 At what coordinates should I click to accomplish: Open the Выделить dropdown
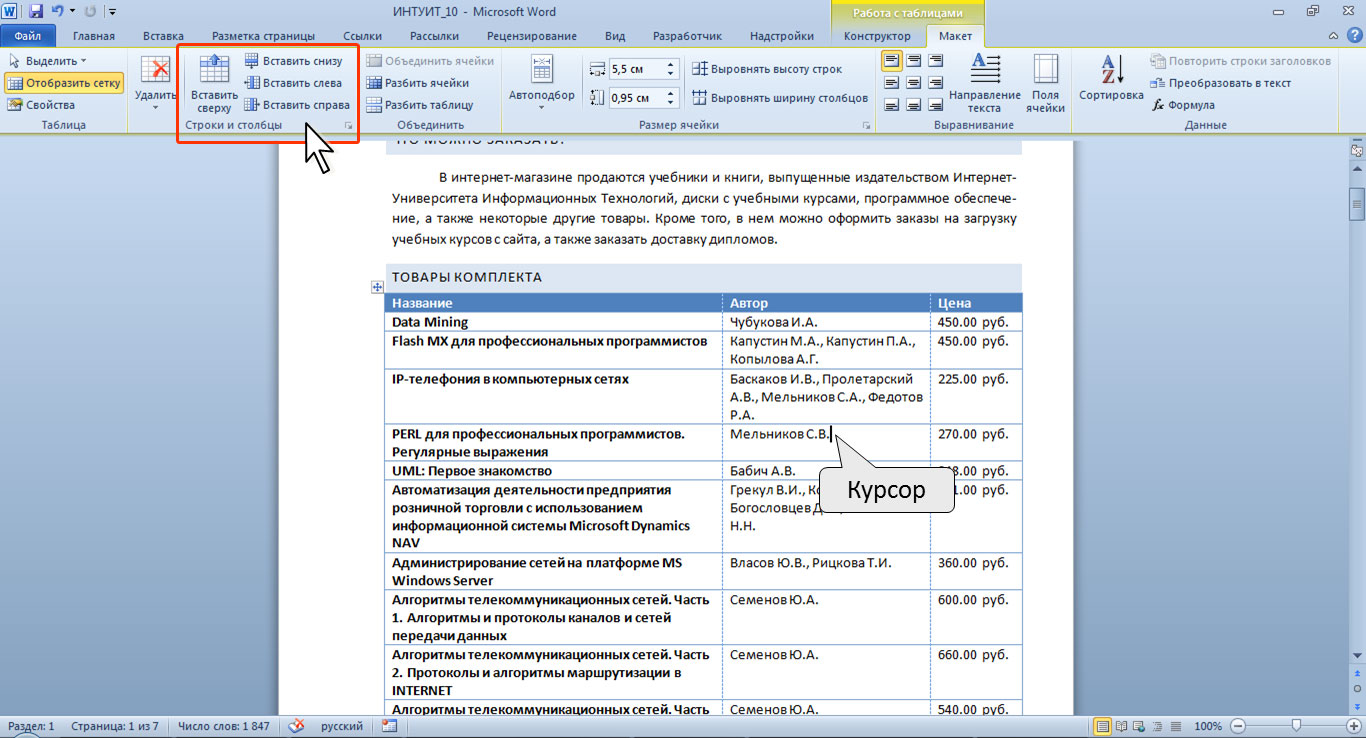pos(48,61)
